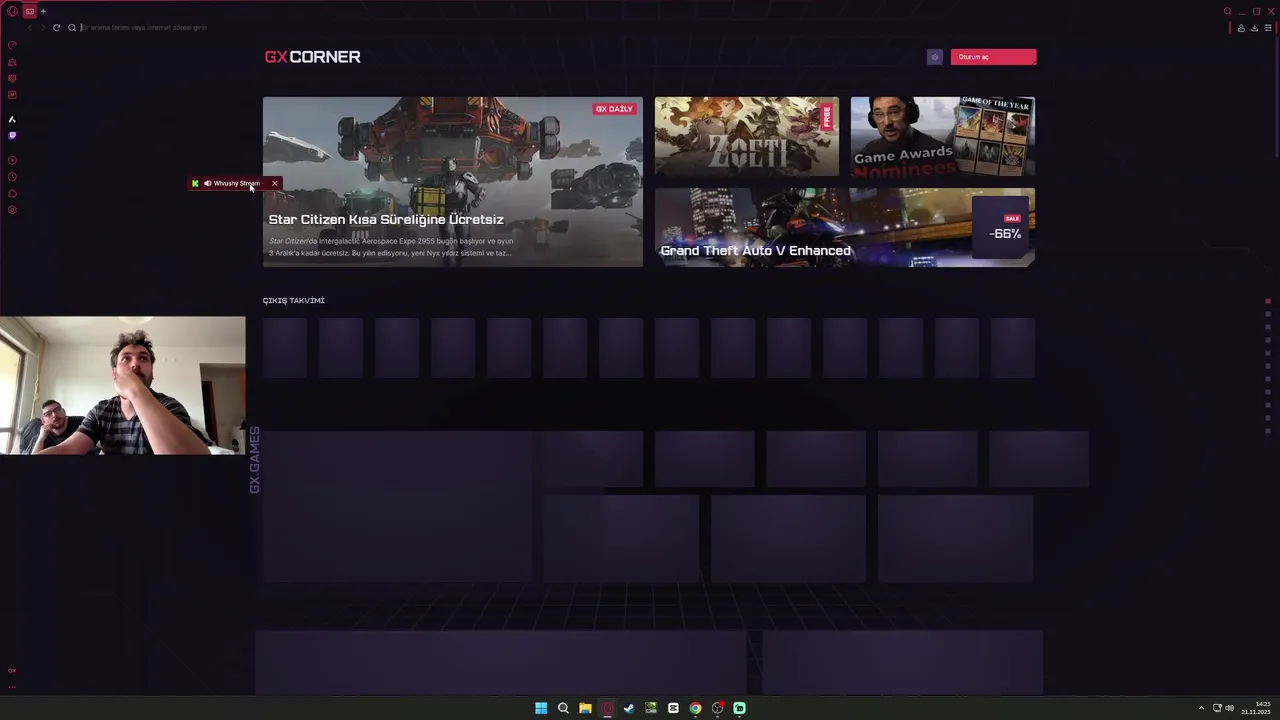This screenshot has height=720, width=1280.
Task: Open the Windows Start menu
Action: point(541,708)
